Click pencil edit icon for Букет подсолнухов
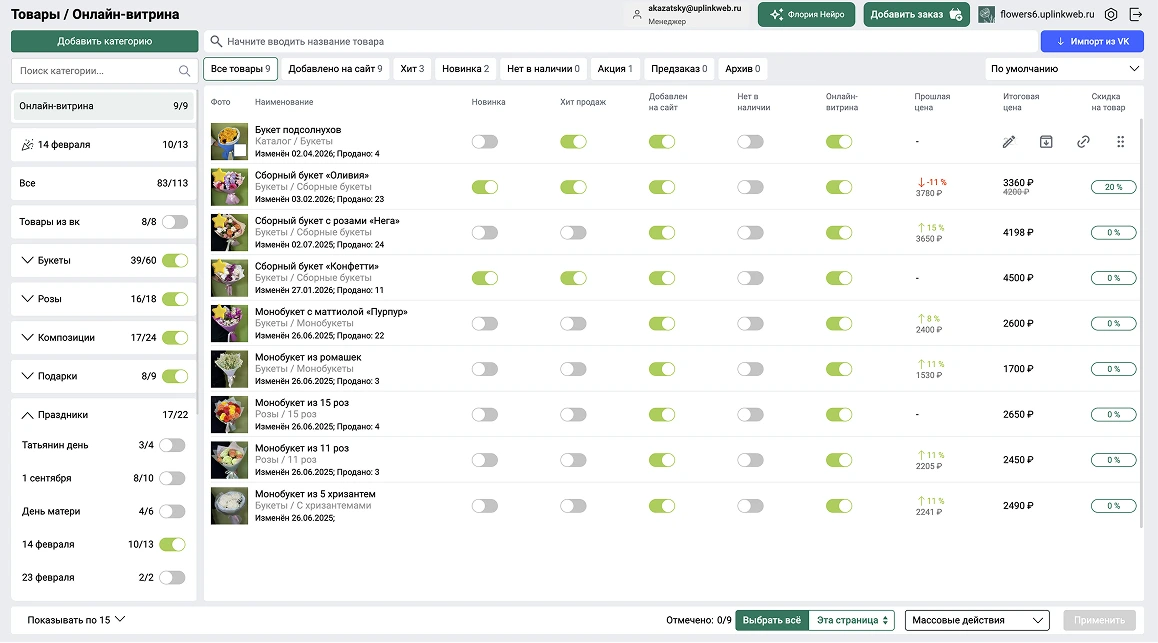The height and width of the screenshot is (643, 1158). point(1009,142)
